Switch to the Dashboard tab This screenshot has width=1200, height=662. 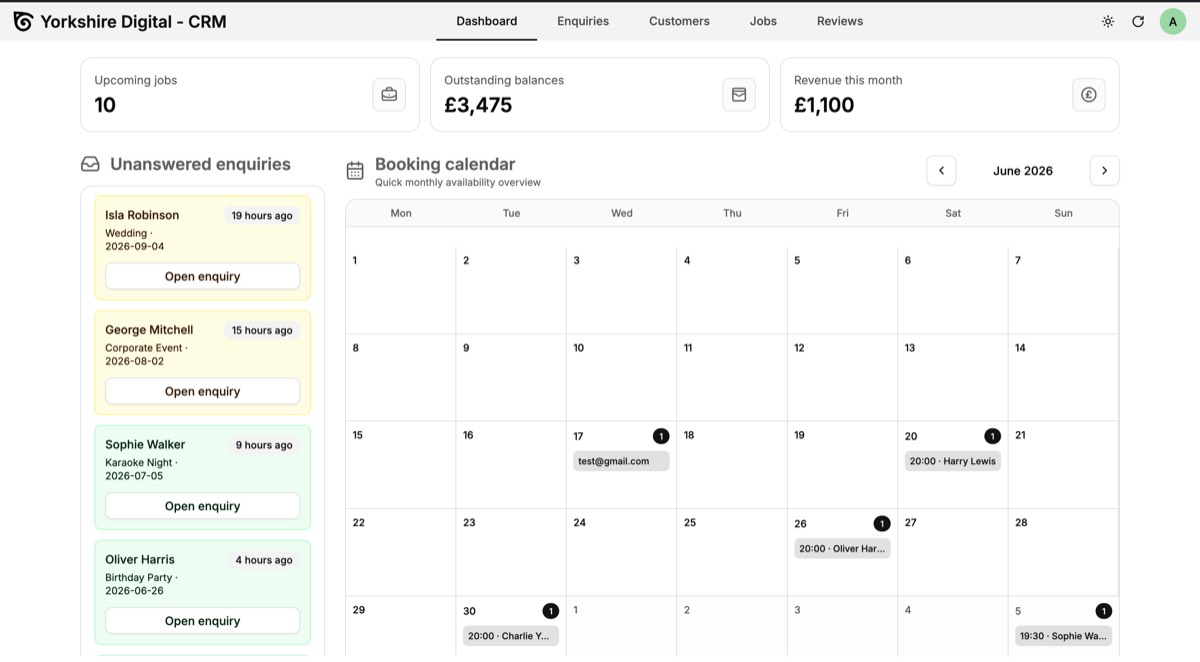(x=487, y=21)
